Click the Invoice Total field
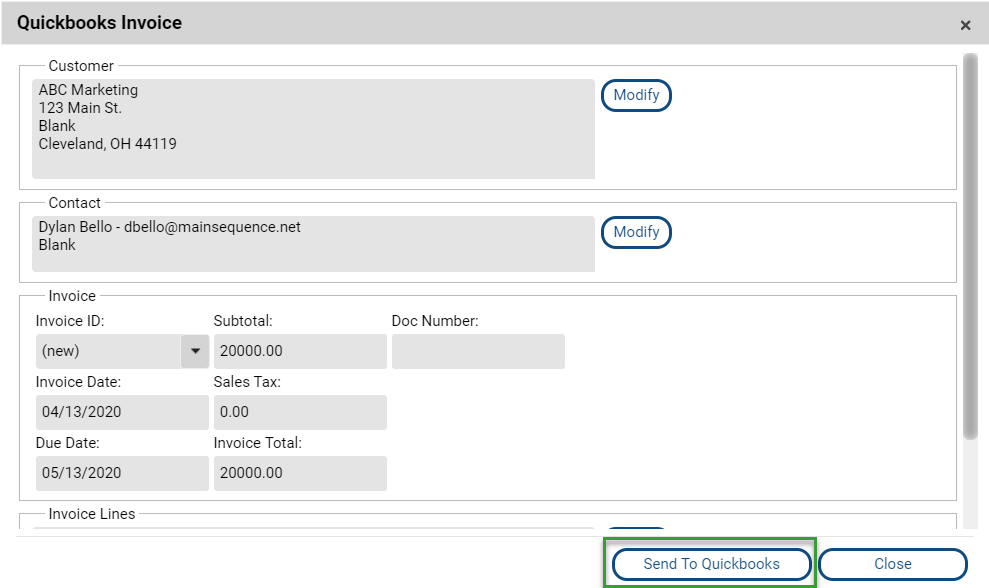 (x=300, y=473)
